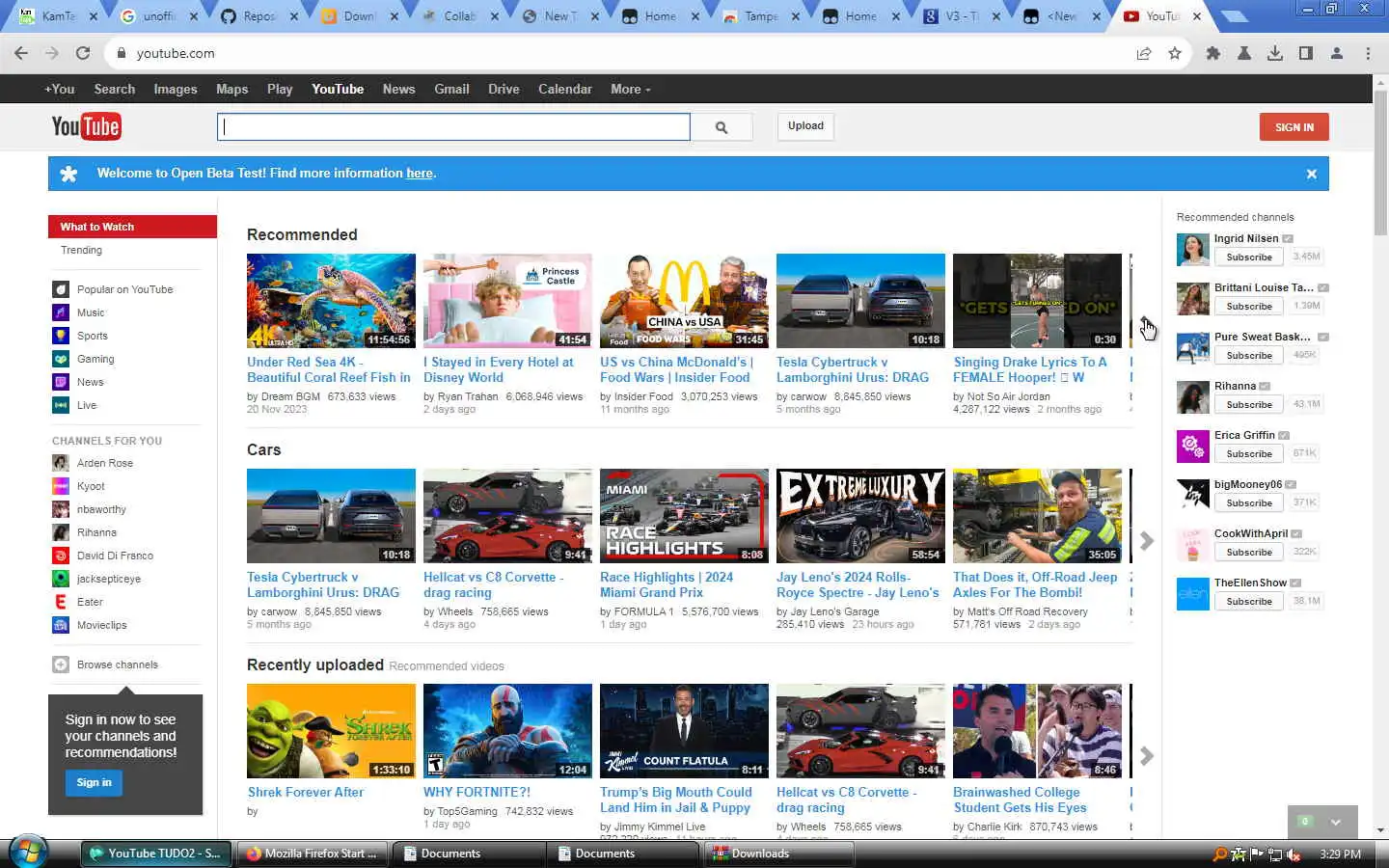Open TheEllenShow channel avatar
The image size is (1389, 868).
pyautogui.click(x=1193, y=594)
